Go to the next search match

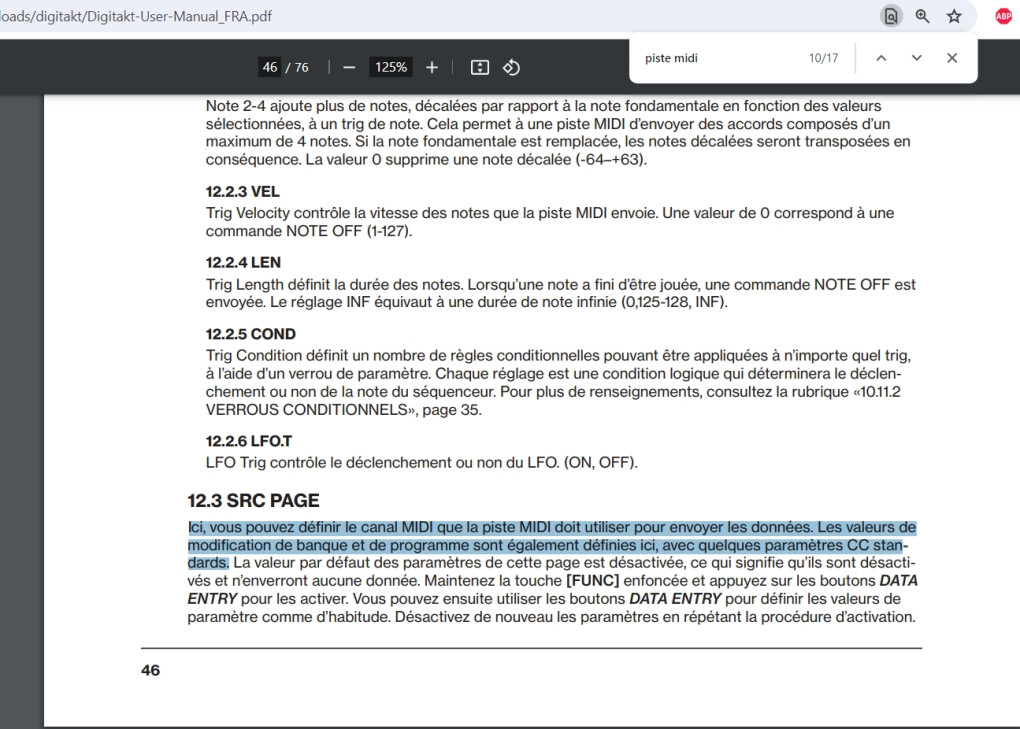(x=917, y=58)
